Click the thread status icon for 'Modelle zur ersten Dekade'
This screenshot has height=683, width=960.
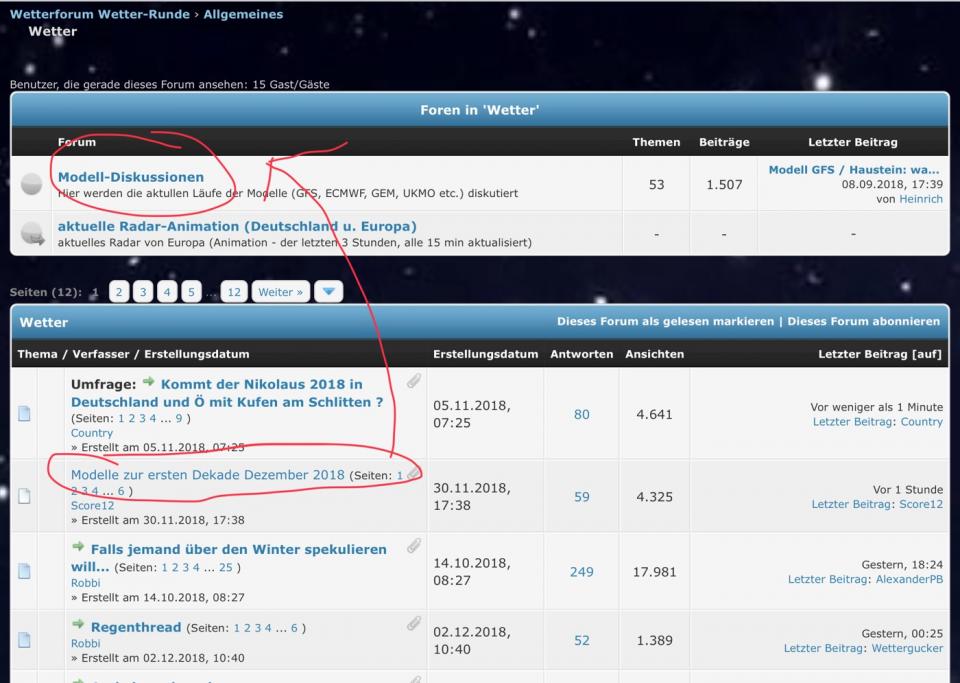click(24, 496)
